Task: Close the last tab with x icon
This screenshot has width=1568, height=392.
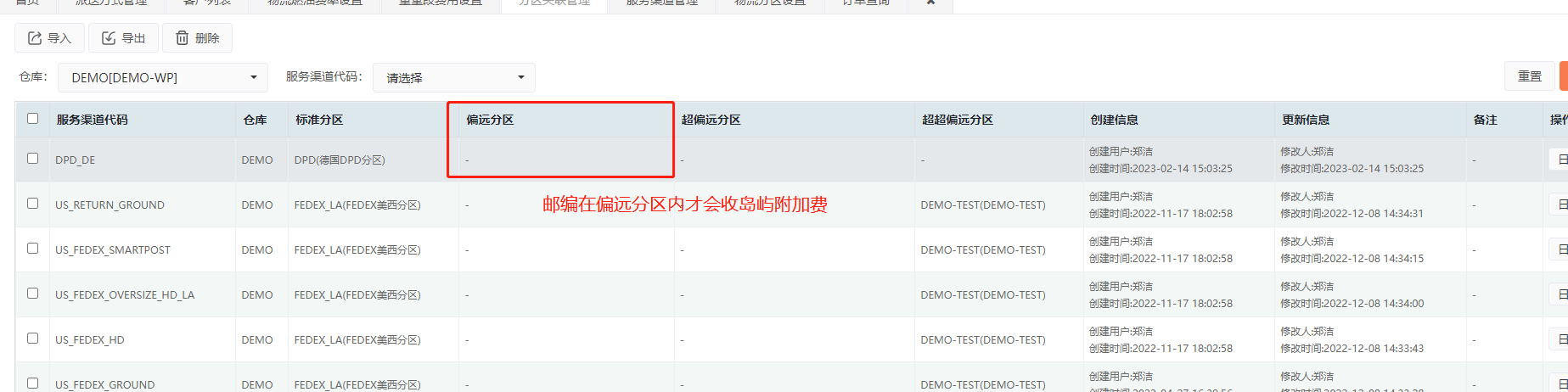Action: pyautogui.click(x=930, y=3)
